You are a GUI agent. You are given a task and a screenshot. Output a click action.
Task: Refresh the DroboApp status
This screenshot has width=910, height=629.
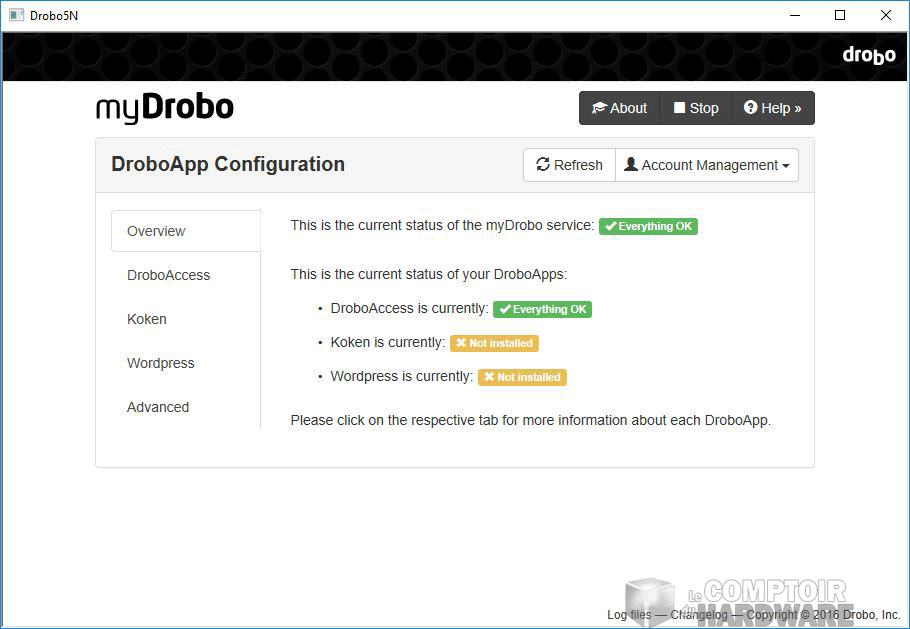coord(569,165)
